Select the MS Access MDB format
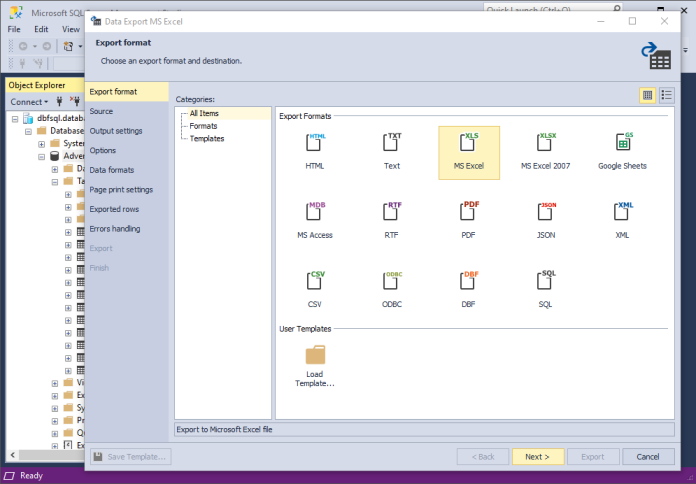The height and width of the screenshot is (484, 696). 315,221
